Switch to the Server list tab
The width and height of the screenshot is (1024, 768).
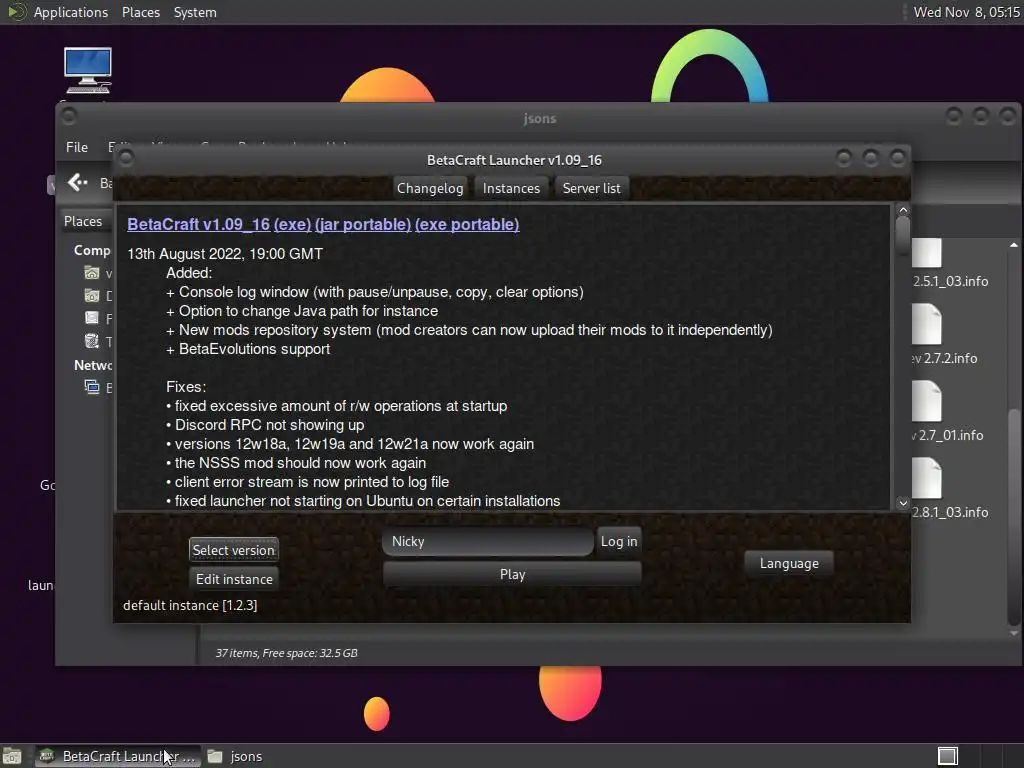[591, 188]
